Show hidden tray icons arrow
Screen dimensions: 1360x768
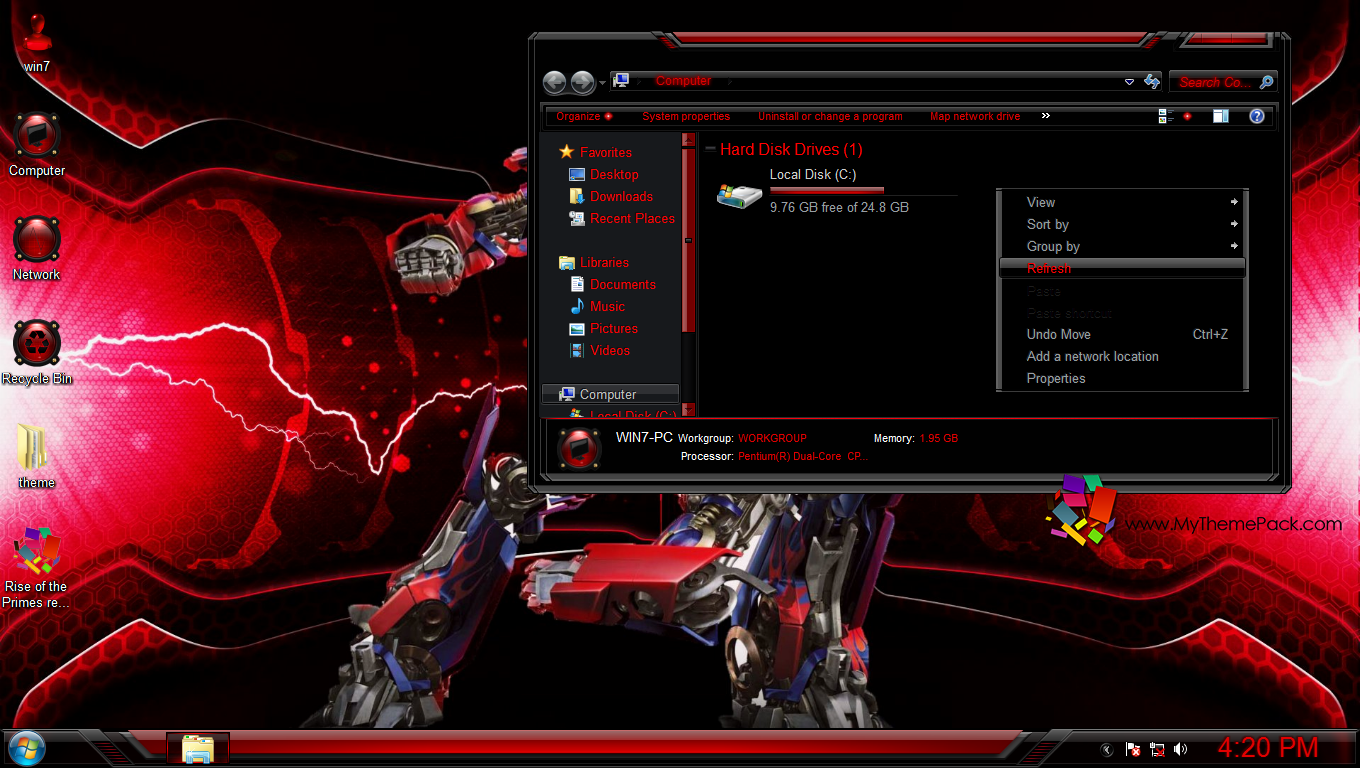1107,748
